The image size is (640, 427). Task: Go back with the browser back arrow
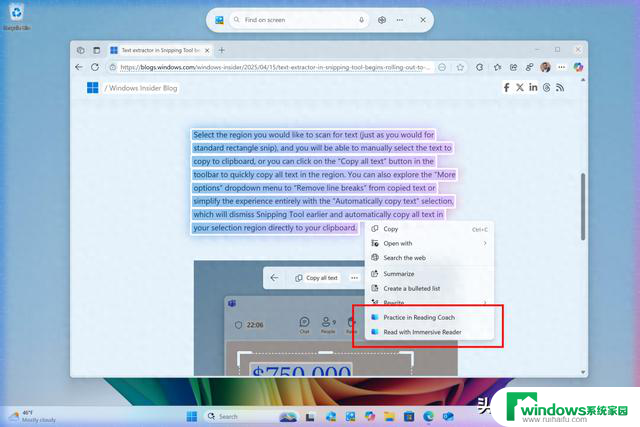point(79,67)
